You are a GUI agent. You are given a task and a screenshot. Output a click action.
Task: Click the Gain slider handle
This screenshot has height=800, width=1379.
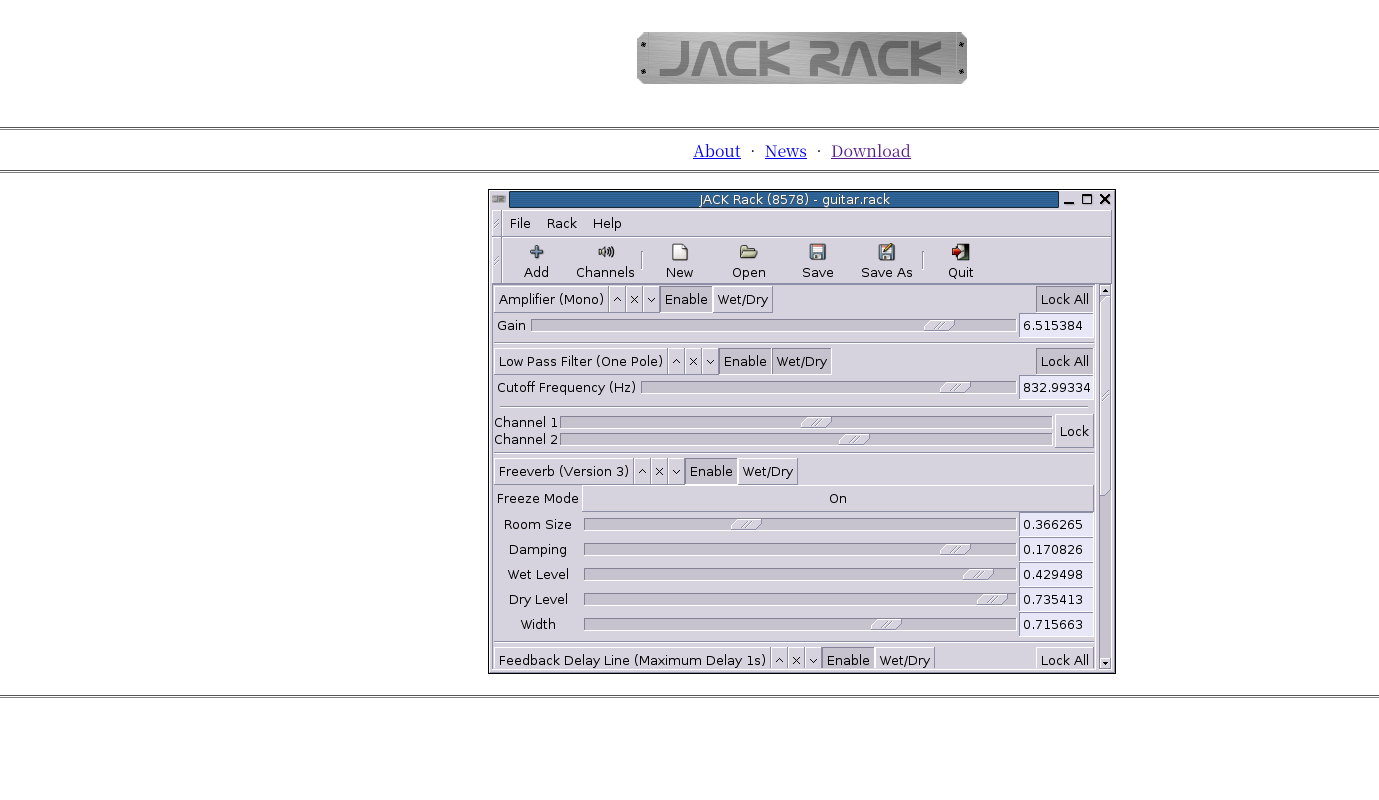tap(939, 325)
